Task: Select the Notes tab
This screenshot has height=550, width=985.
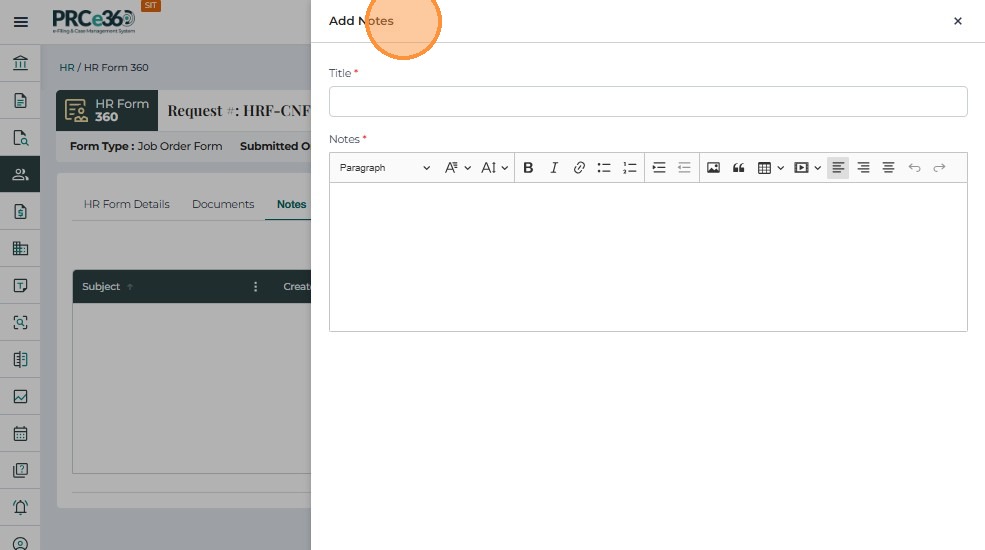Action: [291, 204]
